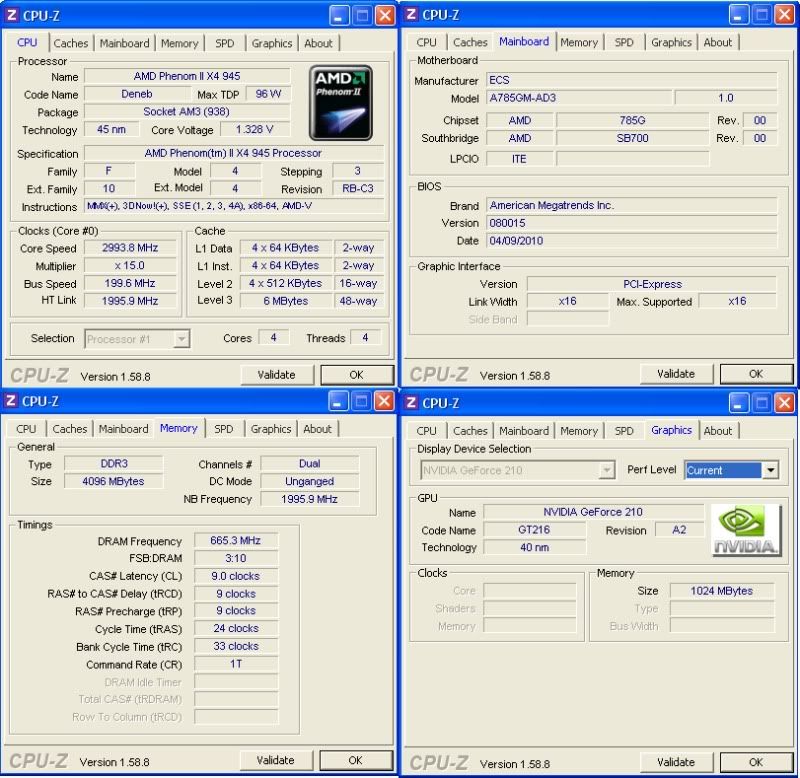Click the CPU-Z title icon in CPU window
800x778 pixels.
coord(12,15)
